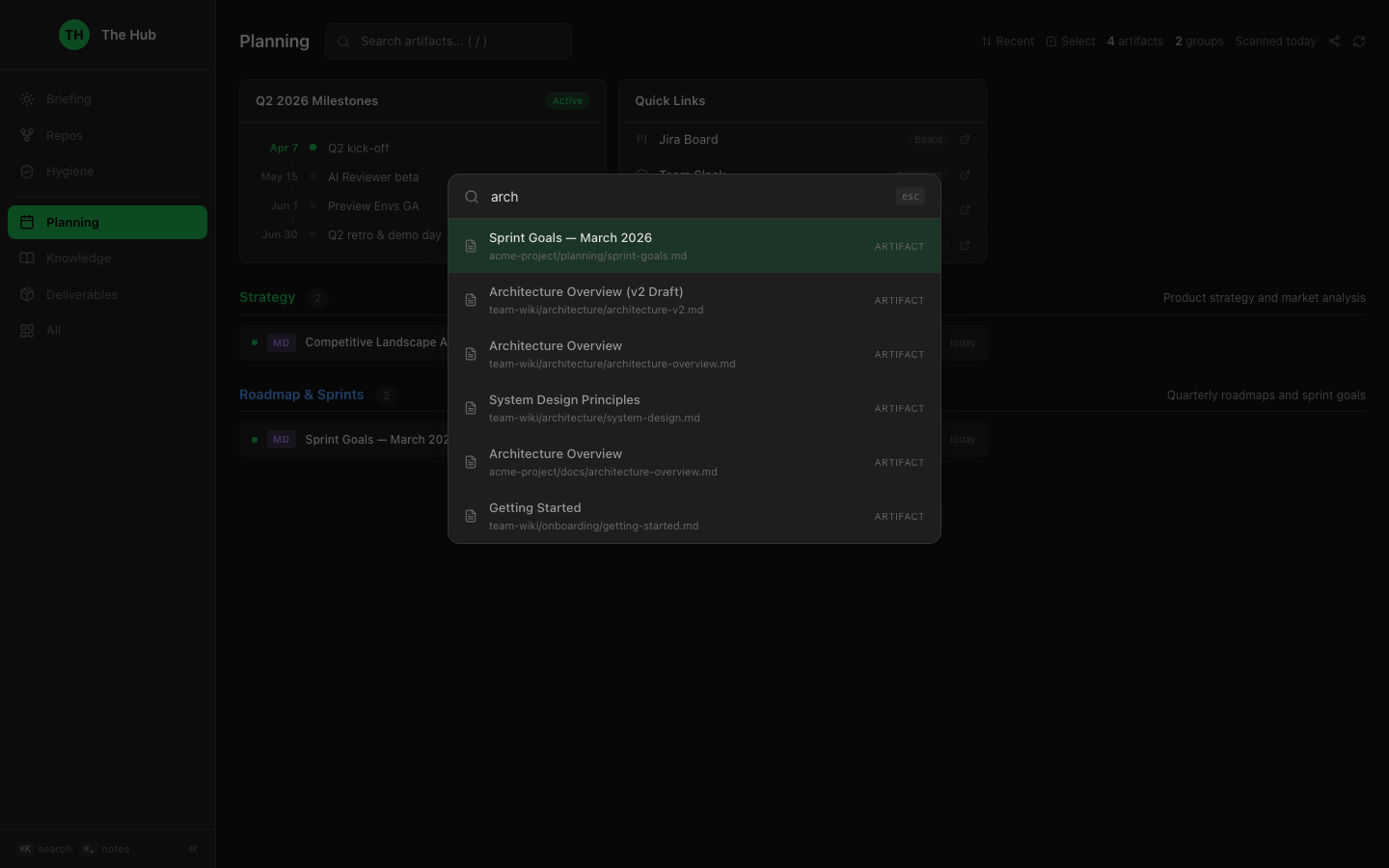This screenshot has width=1389, height=868.
Task: Click the magnifier icon in command palette
Action: [472, 197]
